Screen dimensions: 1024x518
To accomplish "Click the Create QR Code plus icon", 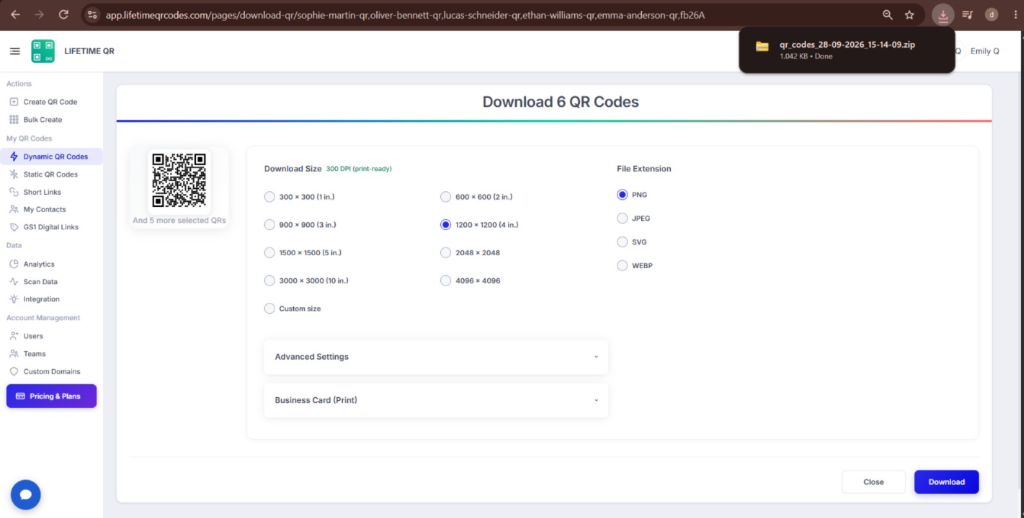I will (x=14, y=102).
